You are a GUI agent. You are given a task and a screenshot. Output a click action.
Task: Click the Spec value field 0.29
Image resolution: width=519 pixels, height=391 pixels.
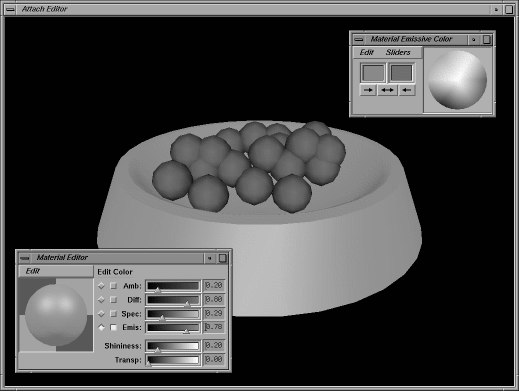(214, 314)
